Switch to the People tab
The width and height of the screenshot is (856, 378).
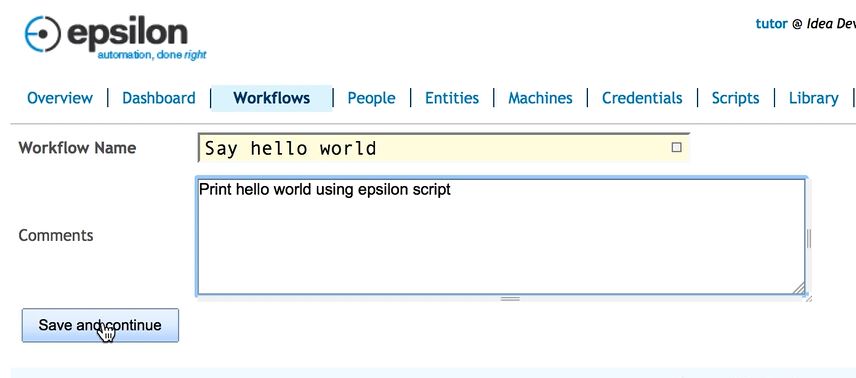pos(371,98)
